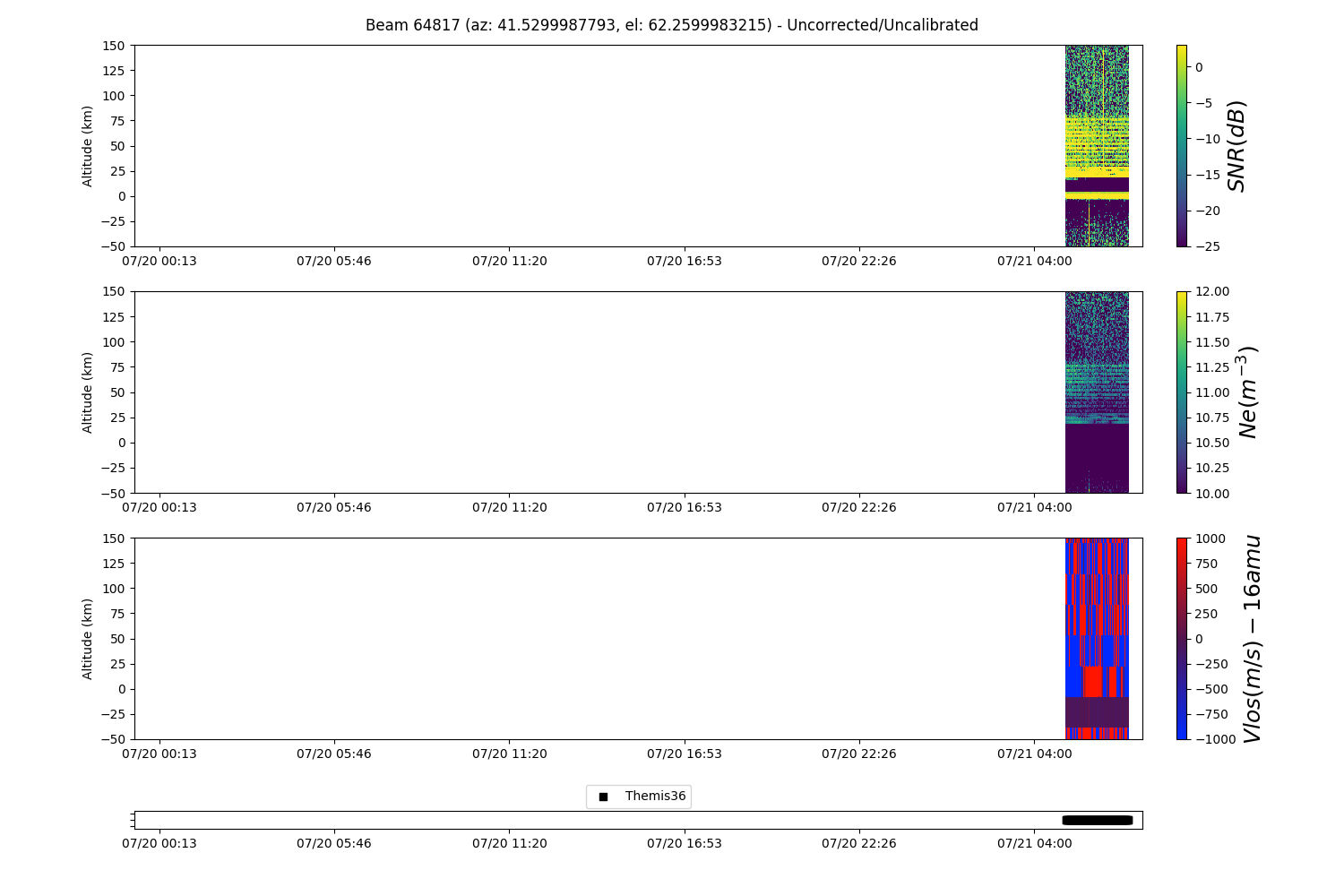
Task: Click the SNR data strip in top plot
Action: pyautogui.click(x=1097, y=145)
